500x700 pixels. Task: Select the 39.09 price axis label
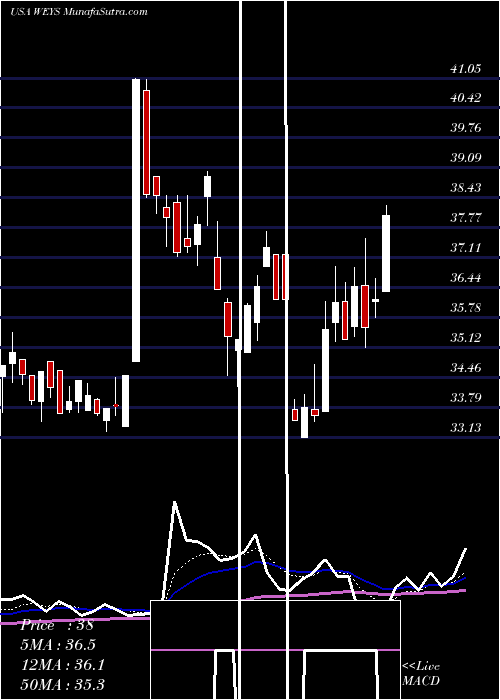click(465, 158)
